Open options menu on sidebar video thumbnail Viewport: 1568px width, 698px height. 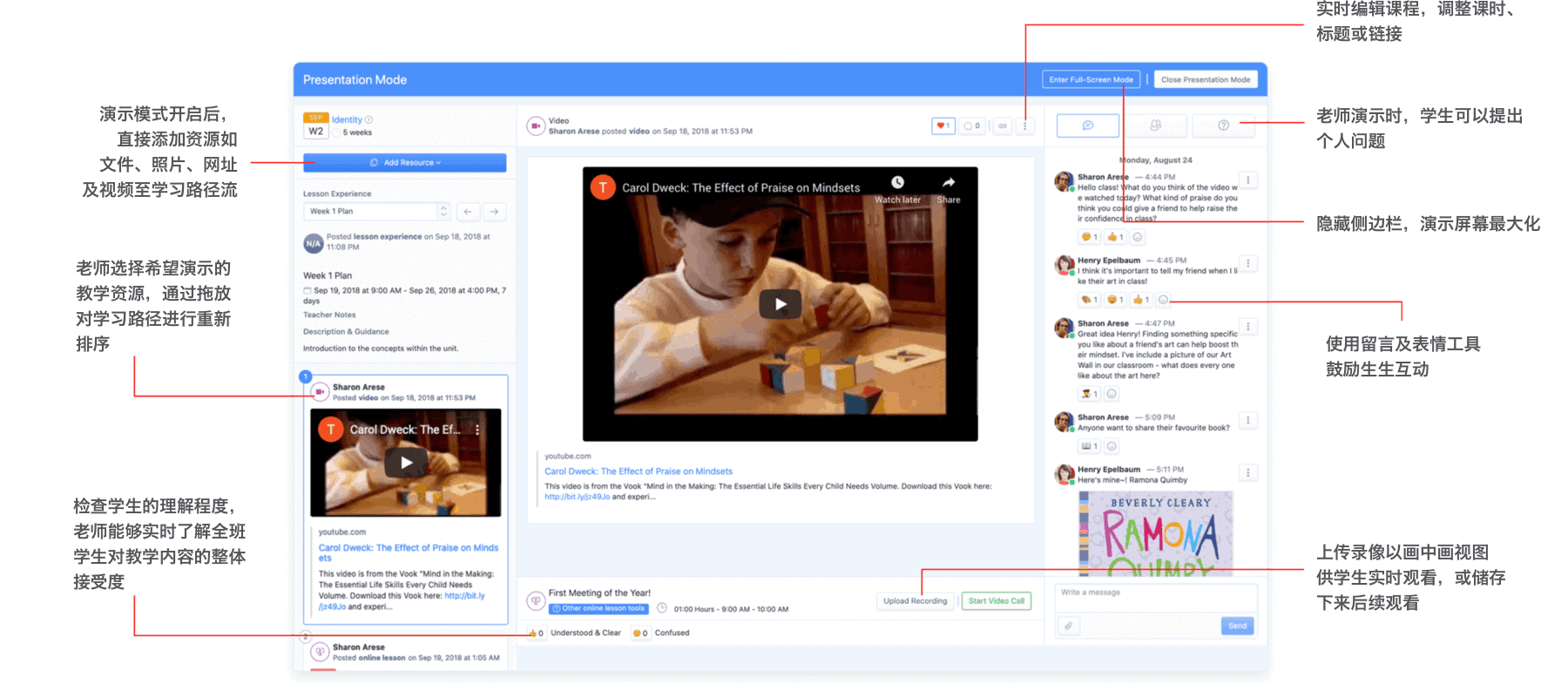(477, 430)
